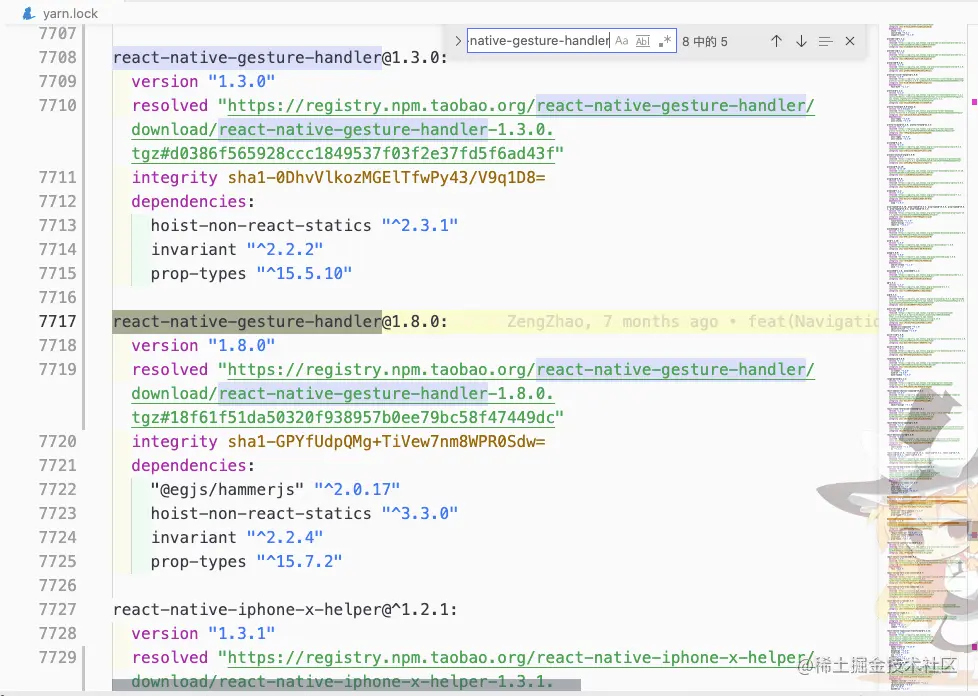Click react-native-iphone-x-helper@^1.2.1 heading
978x696 pixels.
click(285, 609)
